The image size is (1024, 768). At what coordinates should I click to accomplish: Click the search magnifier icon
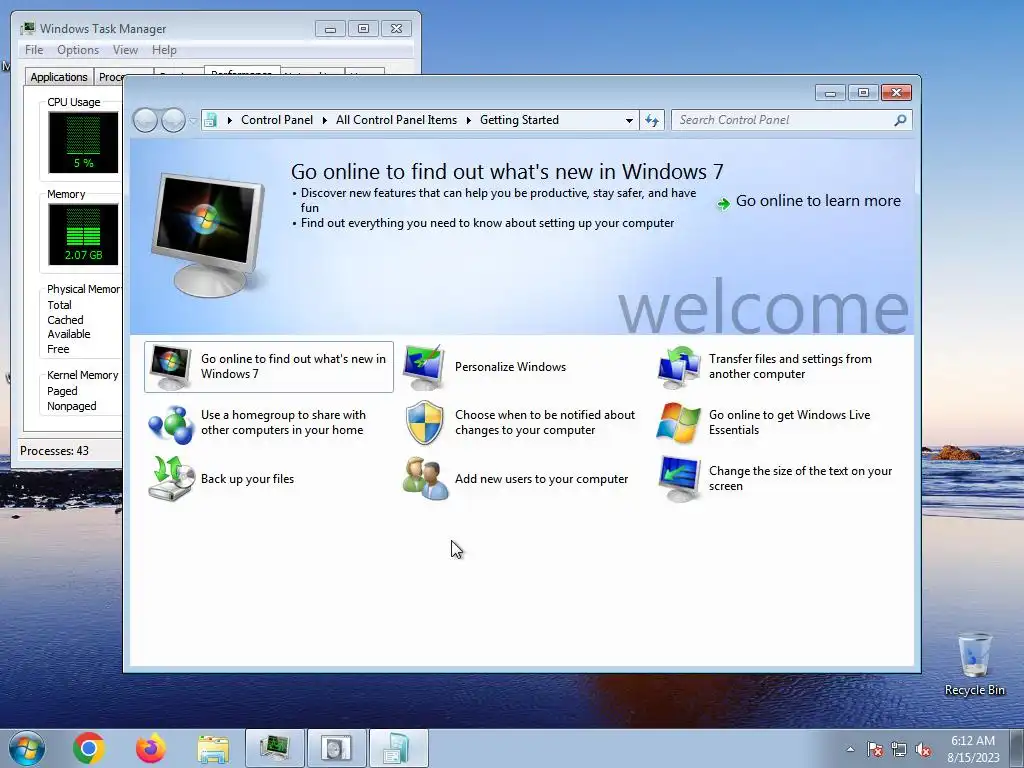pos(901,120)
